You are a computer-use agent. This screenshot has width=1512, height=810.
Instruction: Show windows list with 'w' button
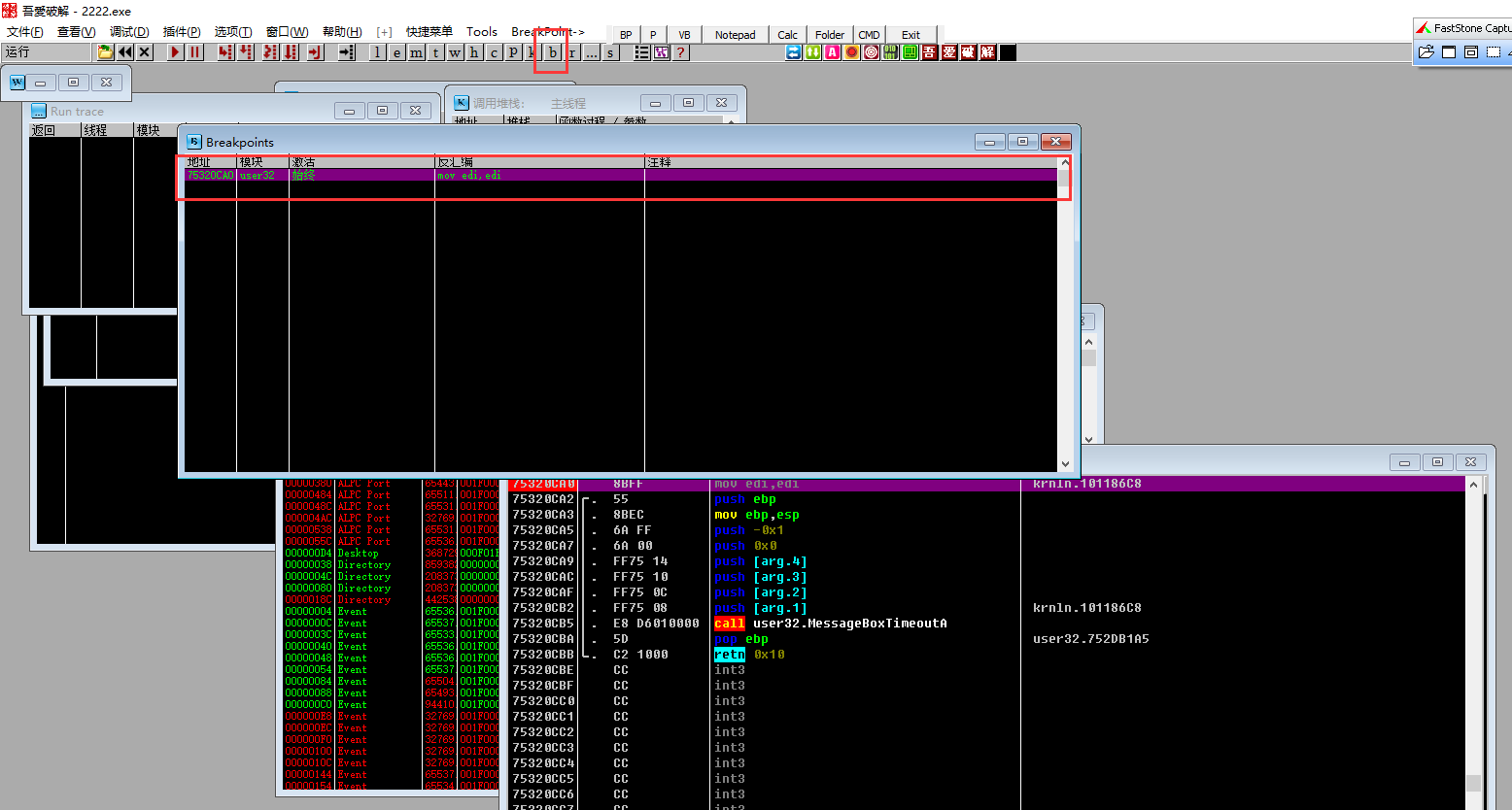(x=455, y=52)
